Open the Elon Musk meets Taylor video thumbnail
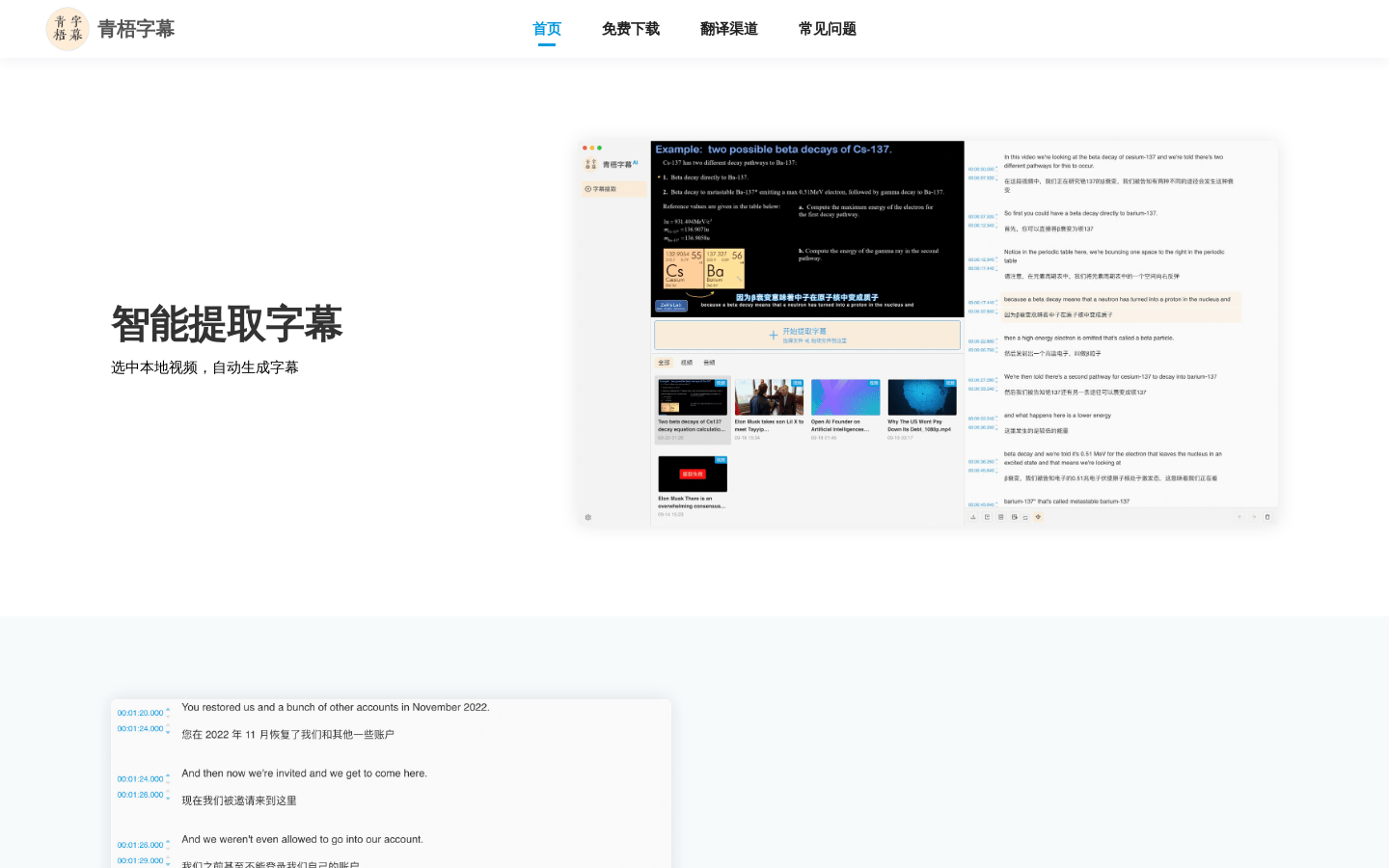The height and width of the screenshot is (868, 1389). click(769, 396)
